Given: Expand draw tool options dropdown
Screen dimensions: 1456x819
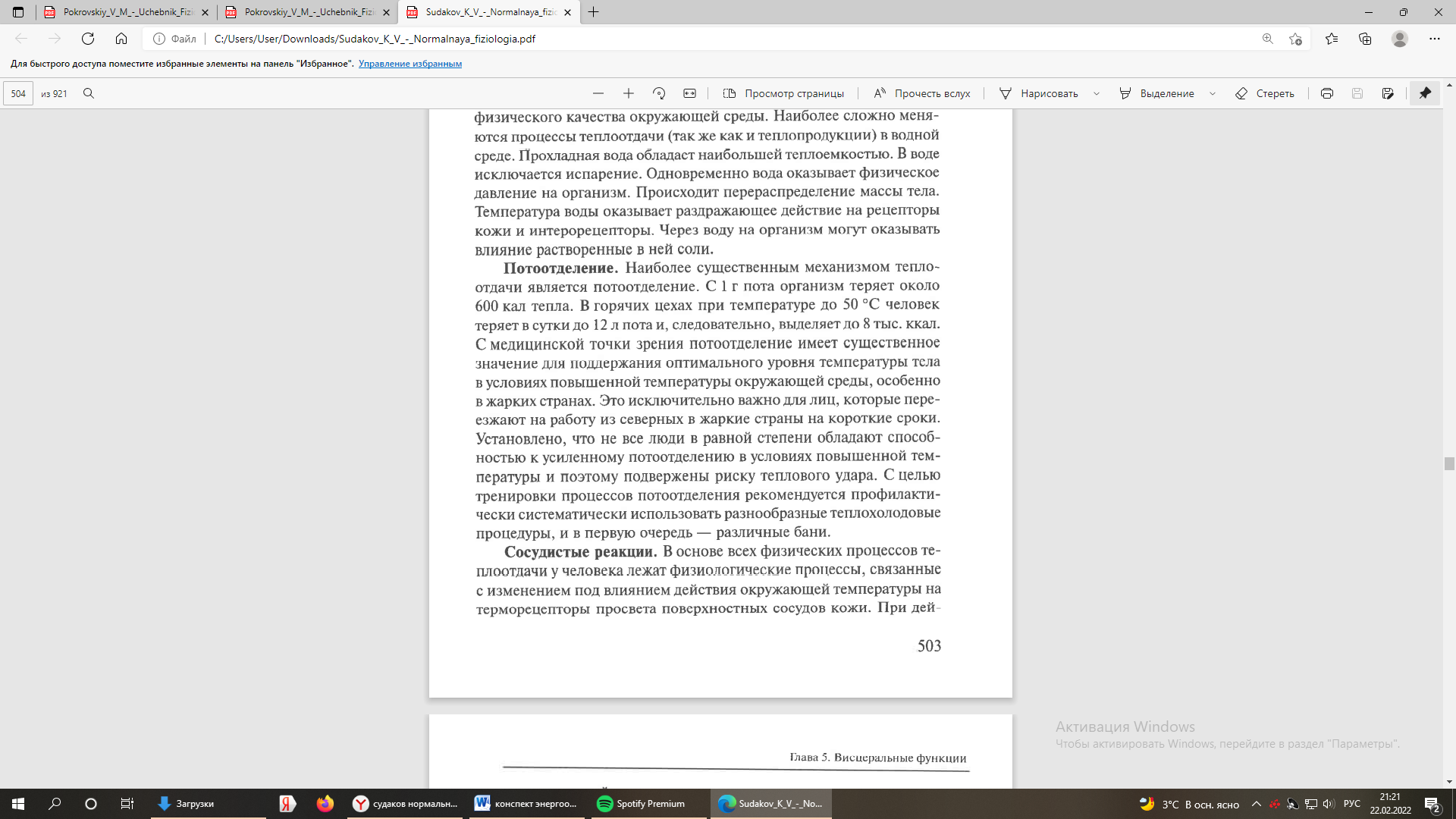Looking at the screenshot, I should tap(1097, 93).
